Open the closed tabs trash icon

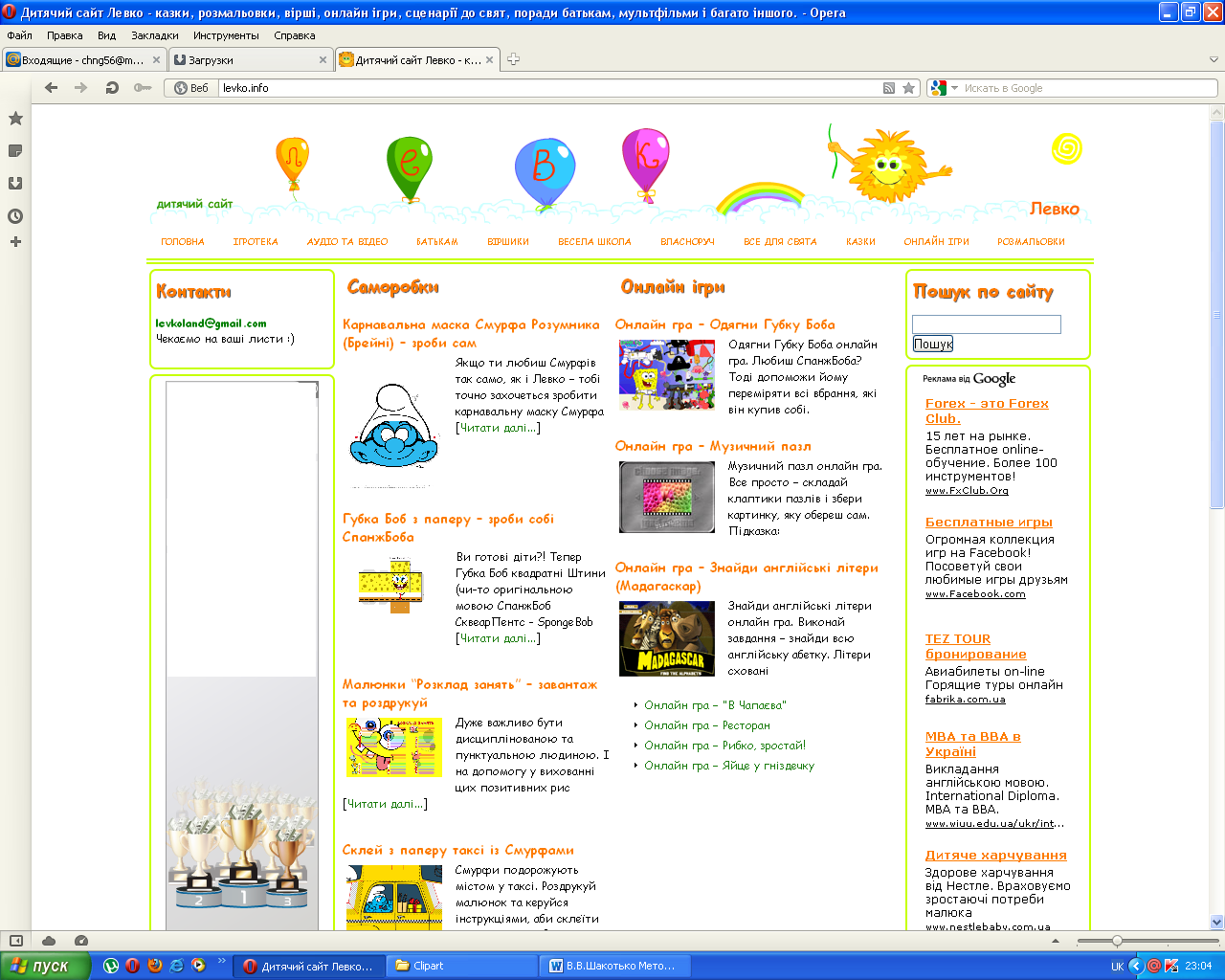click(1214, 59)
